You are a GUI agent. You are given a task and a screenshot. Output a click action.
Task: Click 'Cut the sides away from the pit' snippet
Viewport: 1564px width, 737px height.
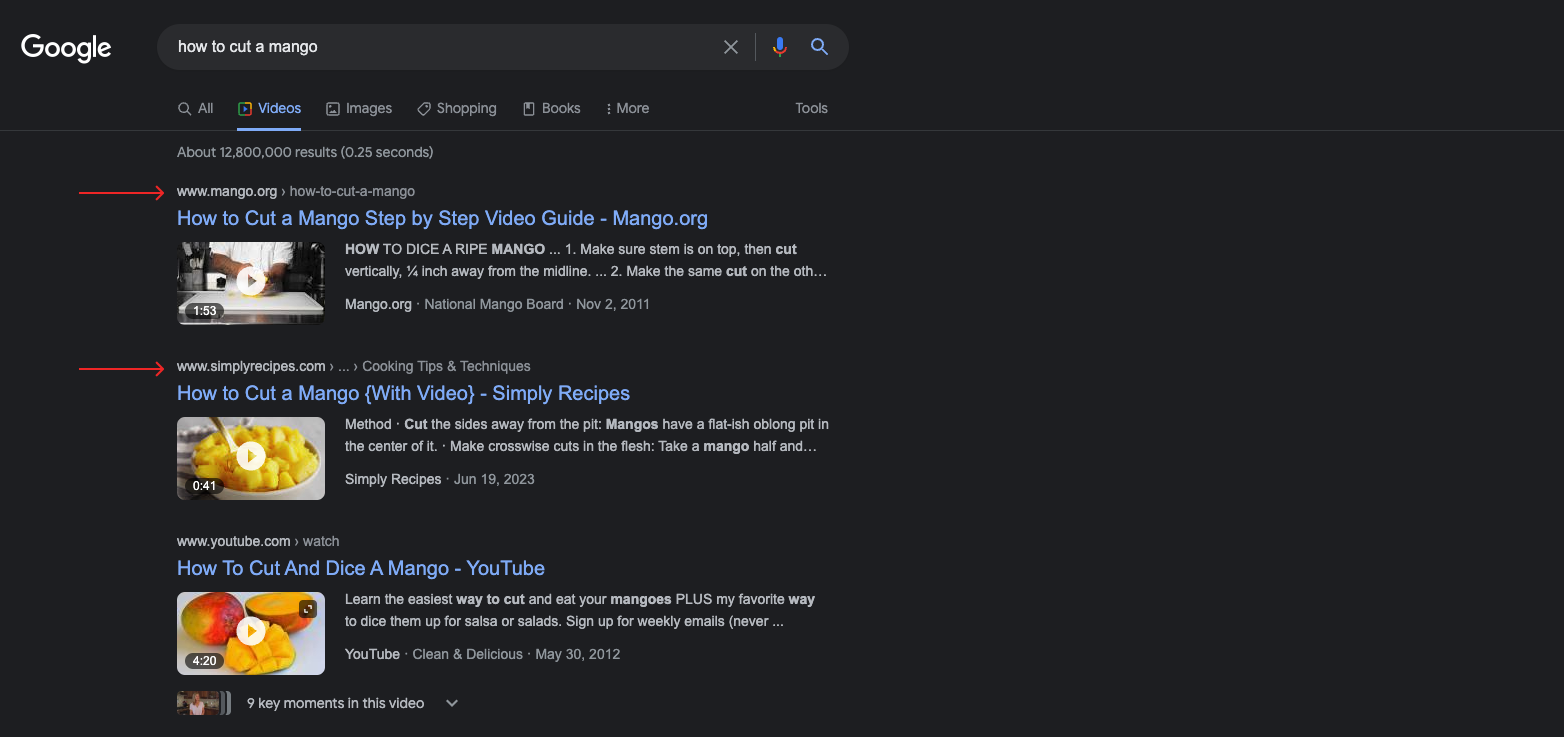[x=587, y=435]
